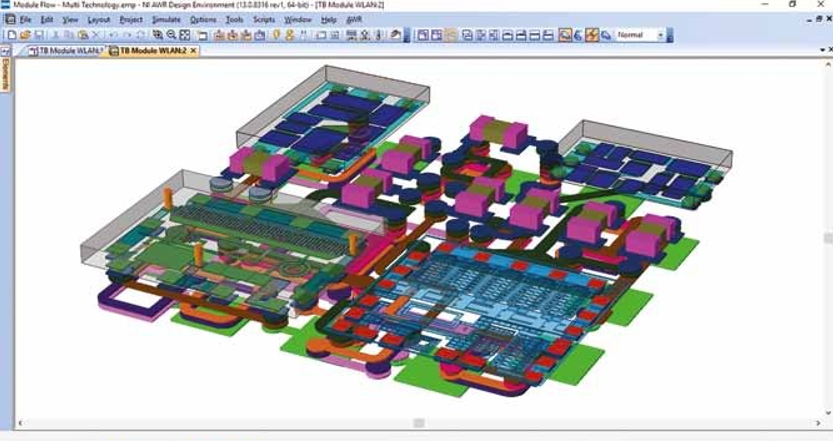This screenshot has height=441, width=833.
Task: Switch to the TB Module WLAN:1 tab
Action: coord(64,50)
